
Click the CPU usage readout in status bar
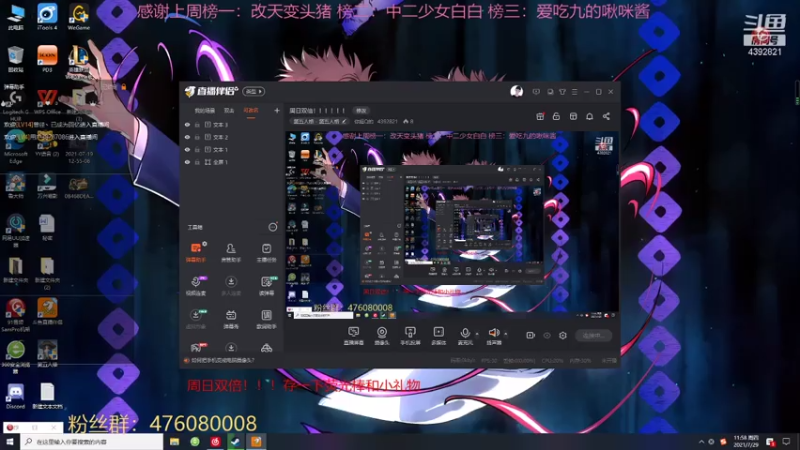[x=553, y=361]
